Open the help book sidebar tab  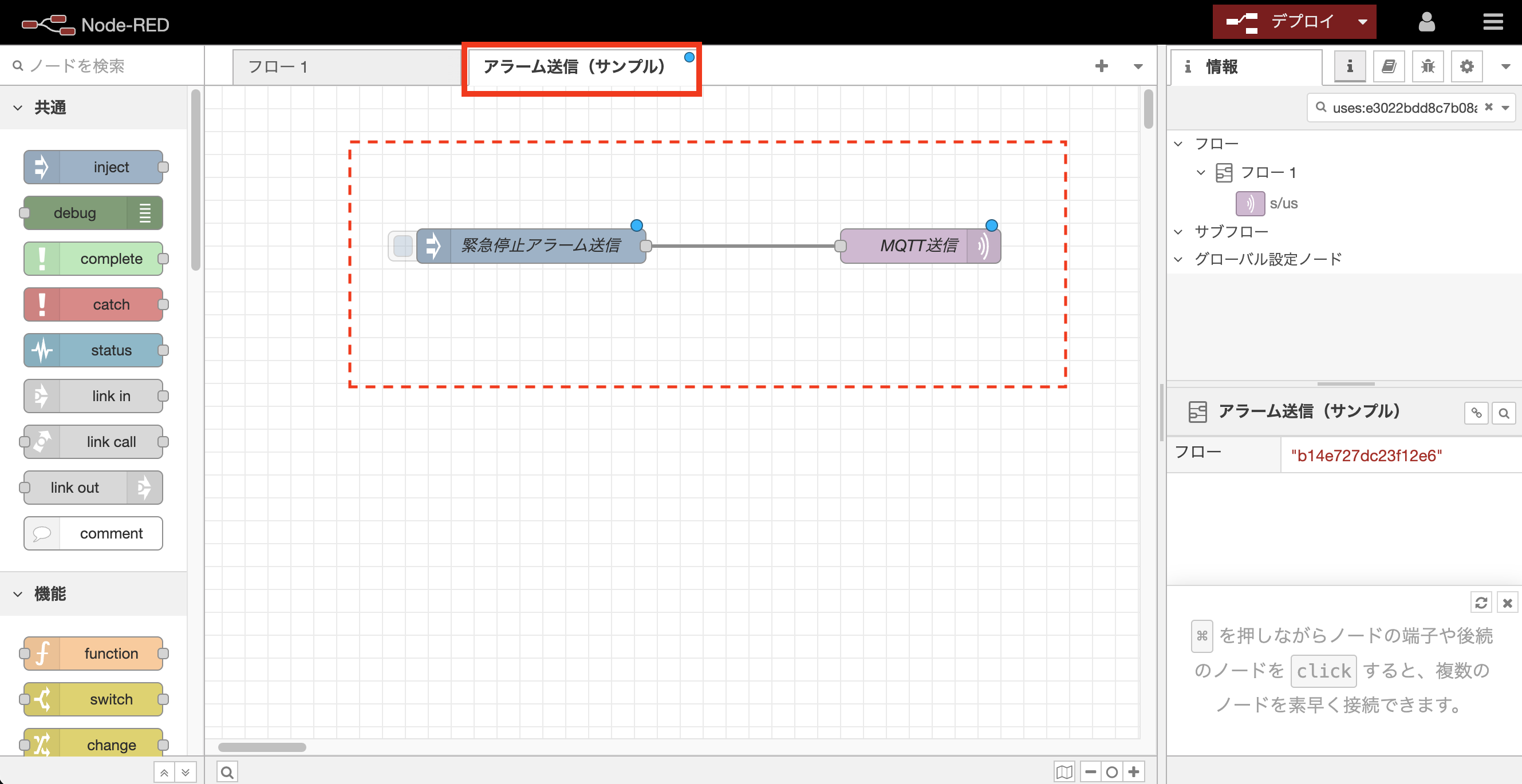pyautogui.click(x=1389, y=66)
